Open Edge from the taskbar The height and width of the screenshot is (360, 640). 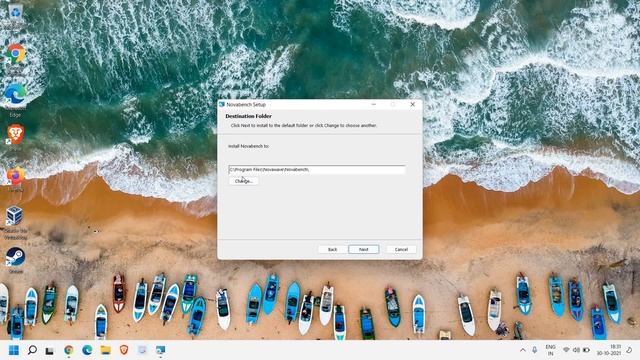point(87,350)
